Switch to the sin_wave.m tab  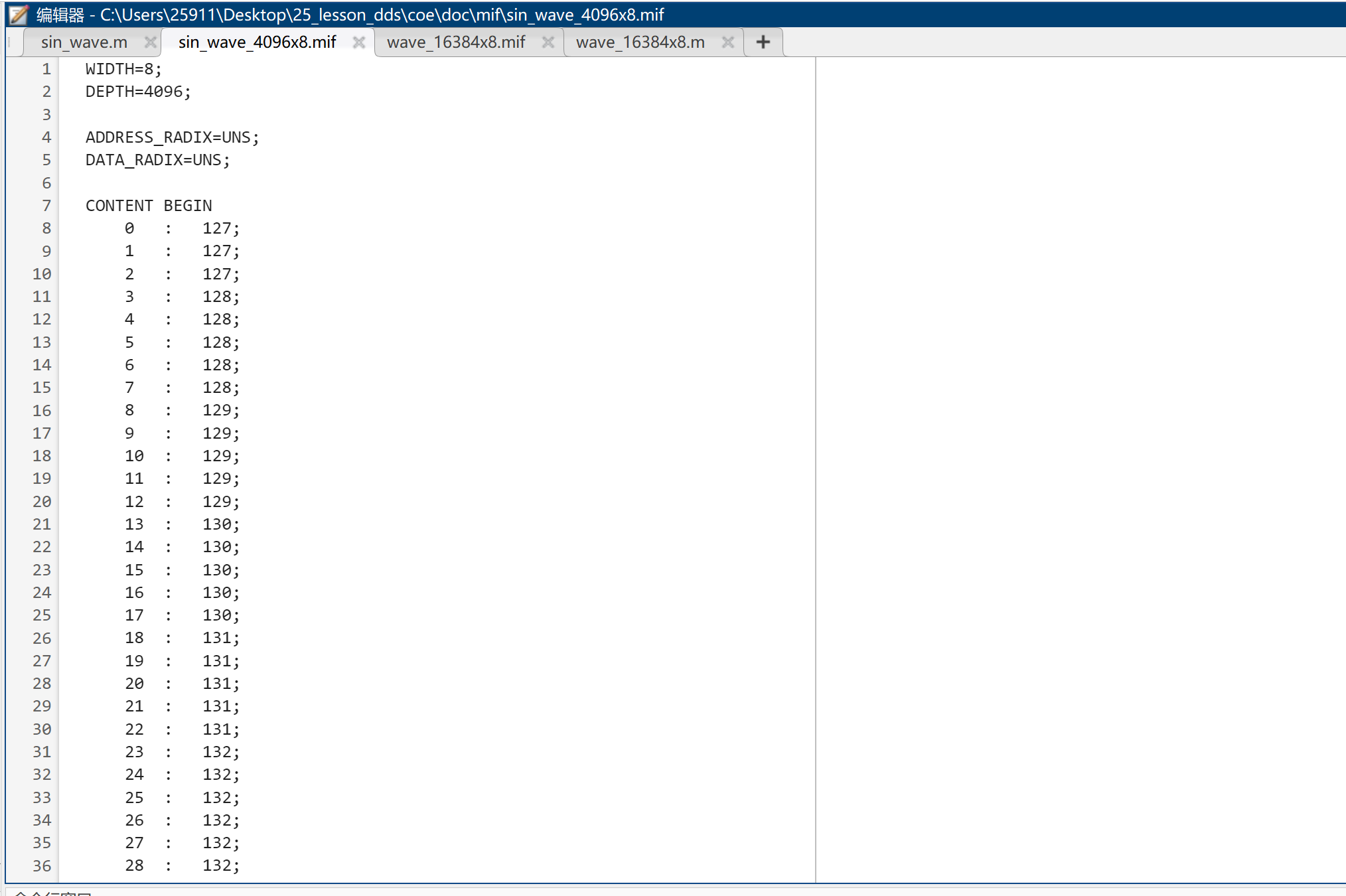[84, 42]
